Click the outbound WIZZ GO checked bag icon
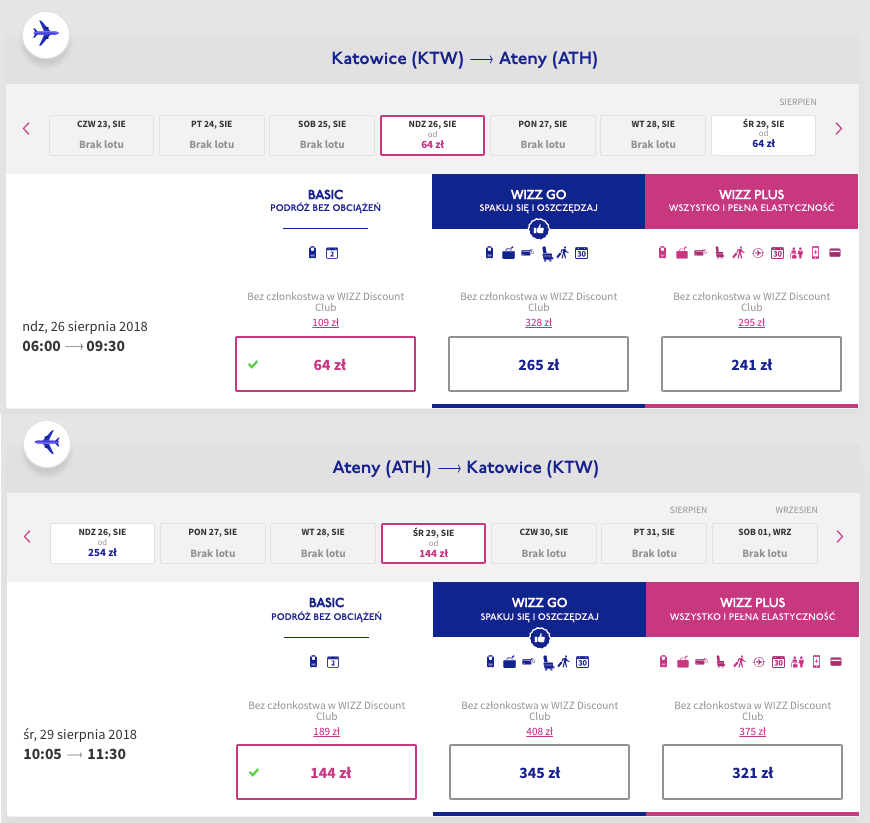Image resolution: width=870 pixels, height=823 pixels. pyautogui.click(x=508, y=253)
